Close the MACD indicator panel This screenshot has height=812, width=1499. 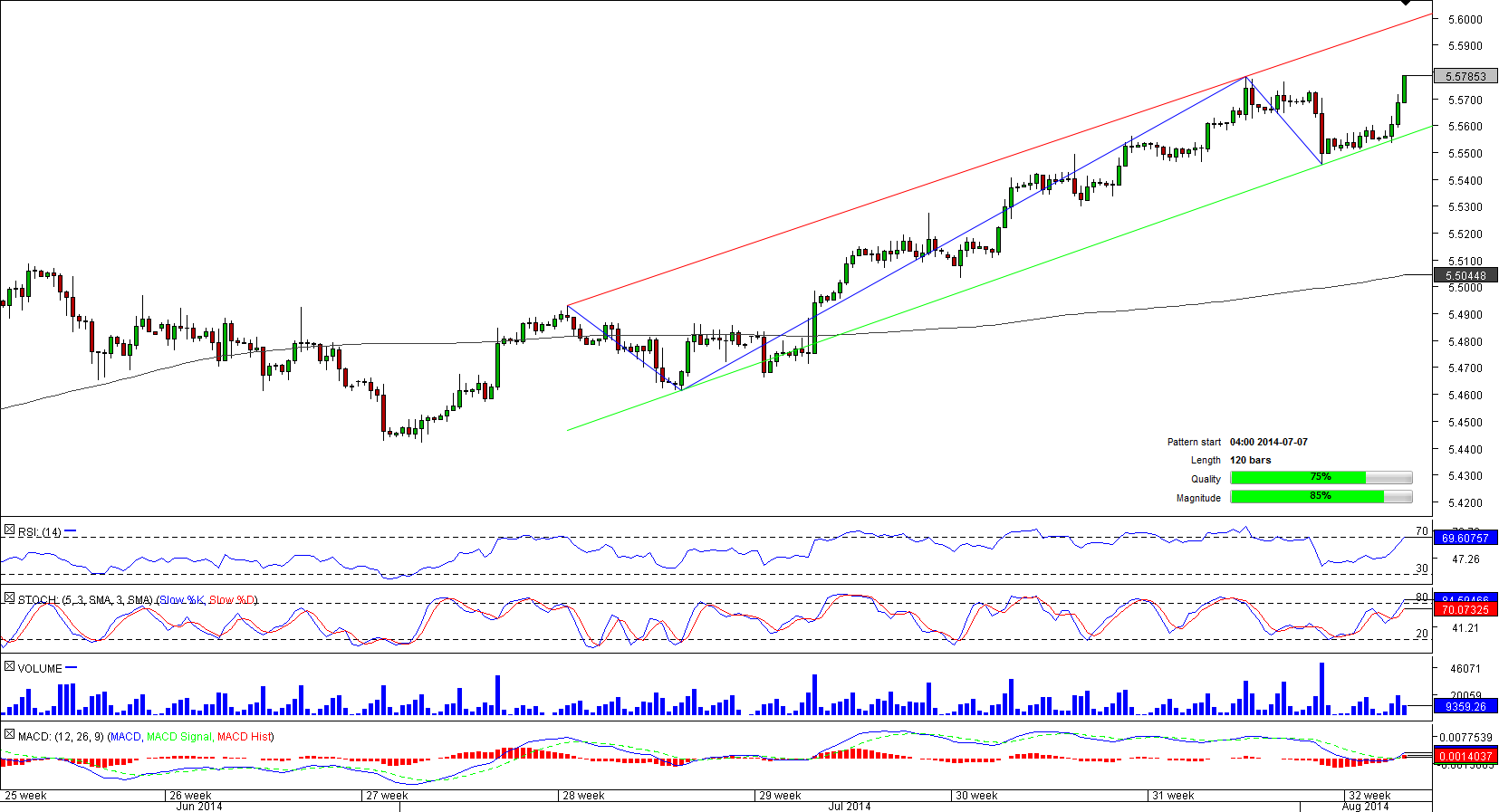[9, 735]
